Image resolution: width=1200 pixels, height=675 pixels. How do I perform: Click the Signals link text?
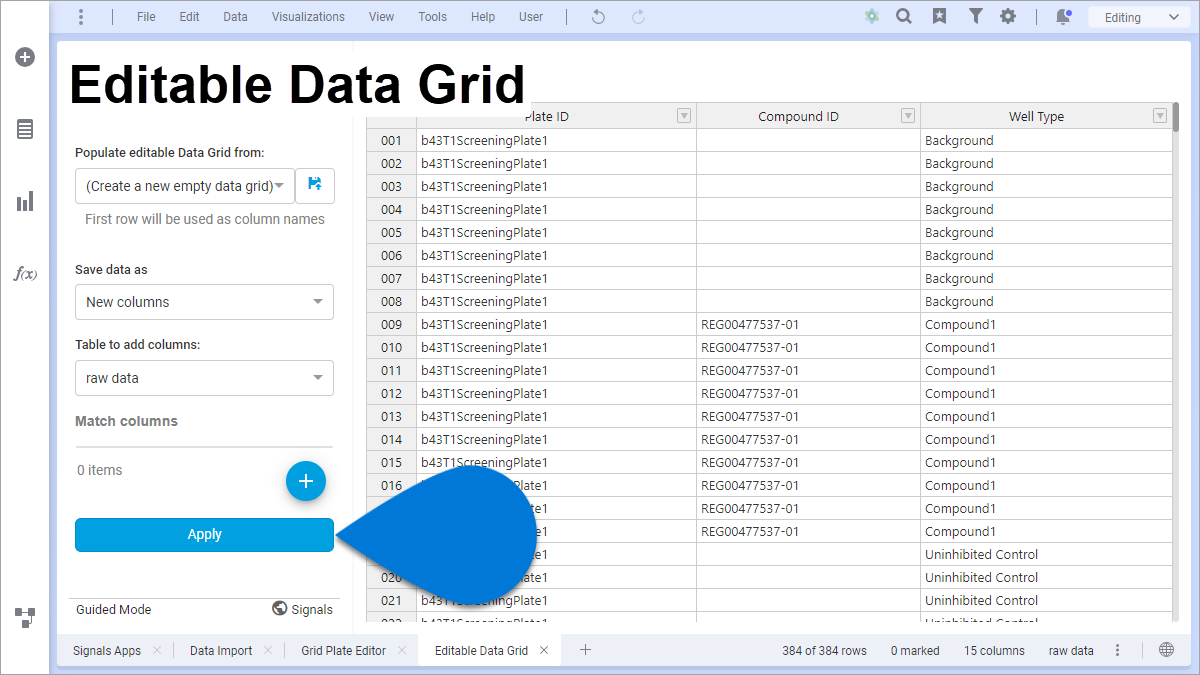[x=312, y=609]
